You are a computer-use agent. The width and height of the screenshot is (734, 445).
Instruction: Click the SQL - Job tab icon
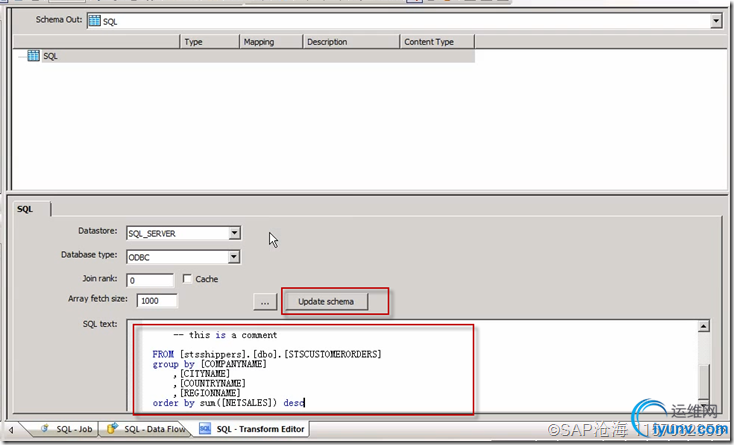(45, 428)
